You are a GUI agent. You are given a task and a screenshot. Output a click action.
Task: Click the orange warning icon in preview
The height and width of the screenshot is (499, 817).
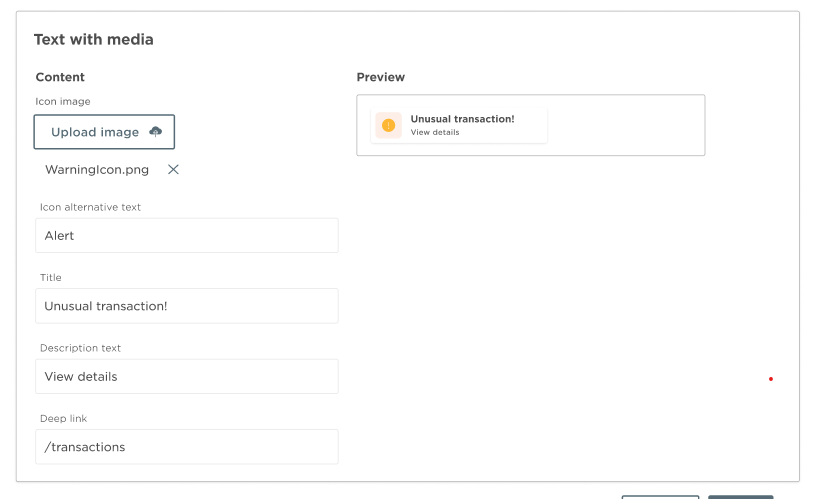pyautogui.click(x=388, y=125)
